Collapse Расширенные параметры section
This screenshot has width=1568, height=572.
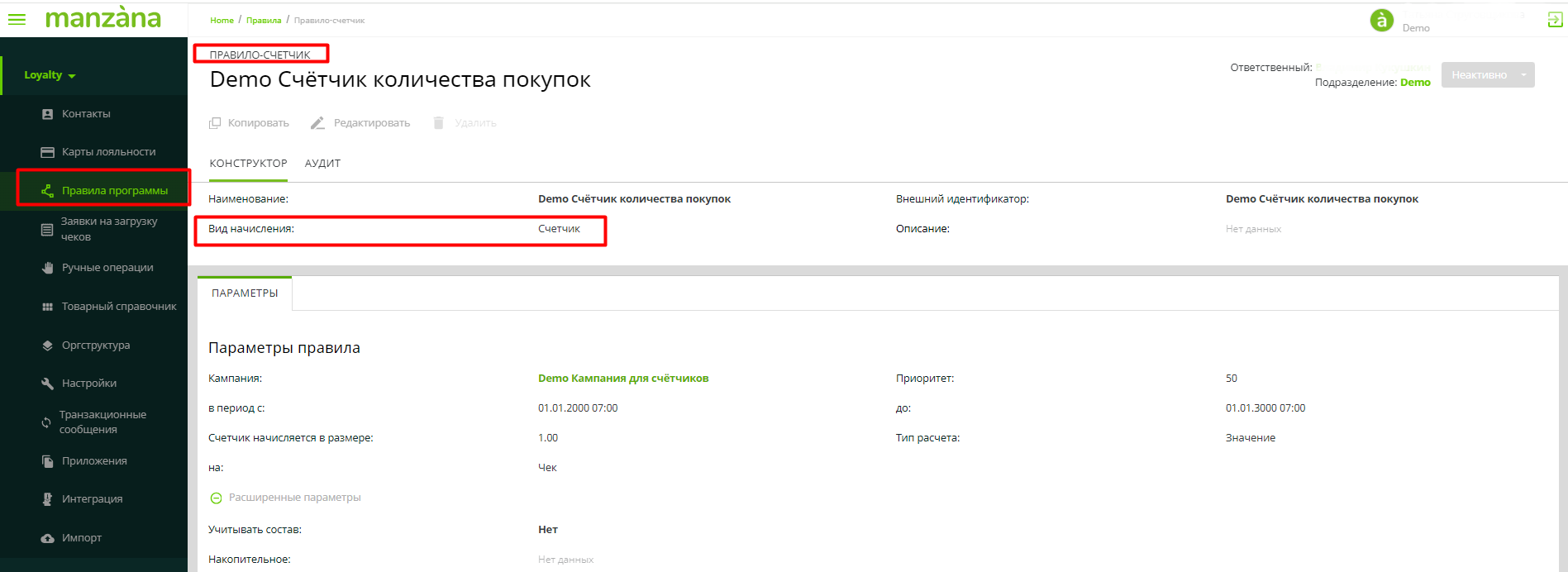(217, 498)
